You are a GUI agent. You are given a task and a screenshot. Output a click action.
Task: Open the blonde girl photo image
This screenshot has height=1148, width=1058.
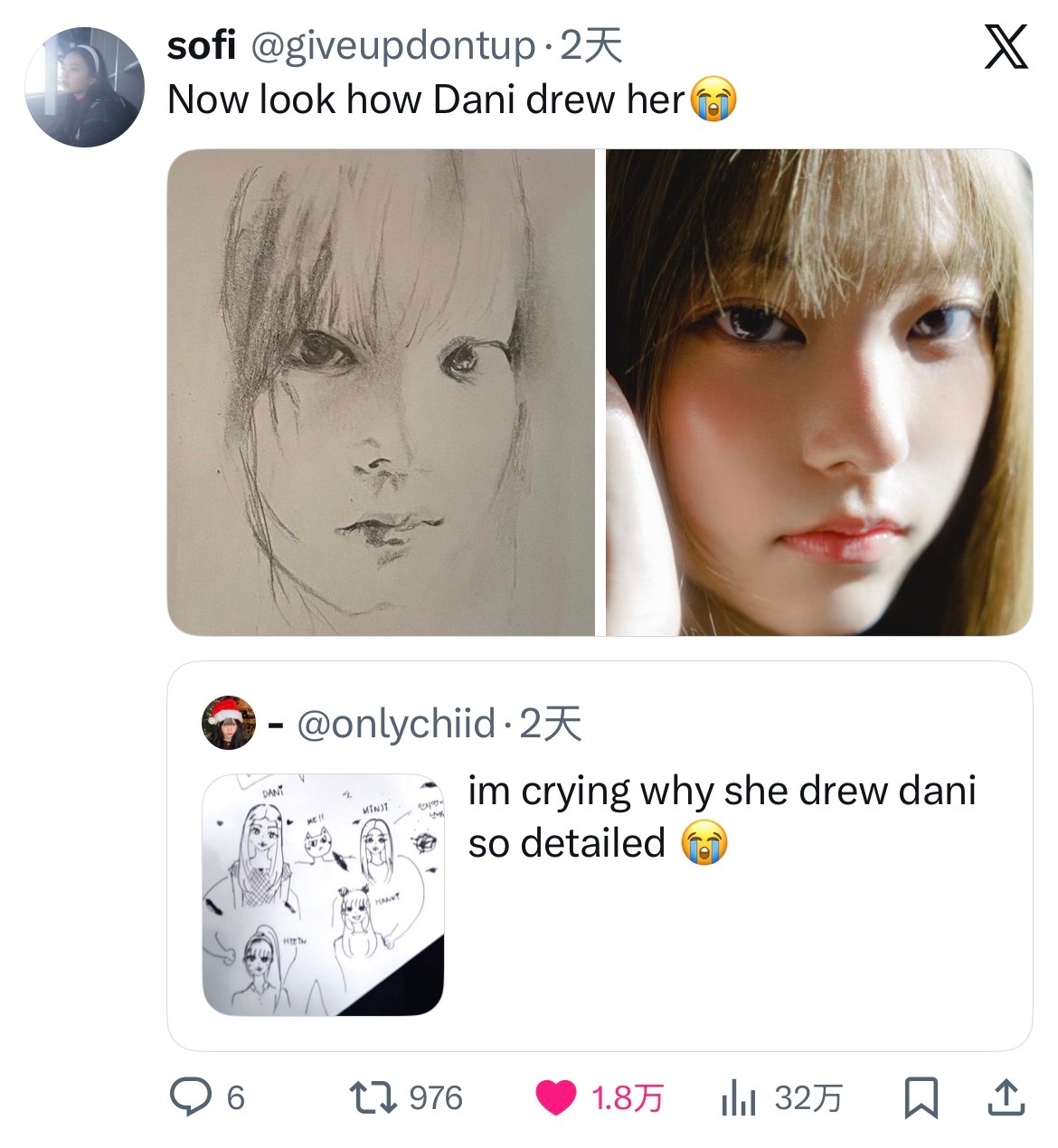pyautogui.click(x=818, y=392)
